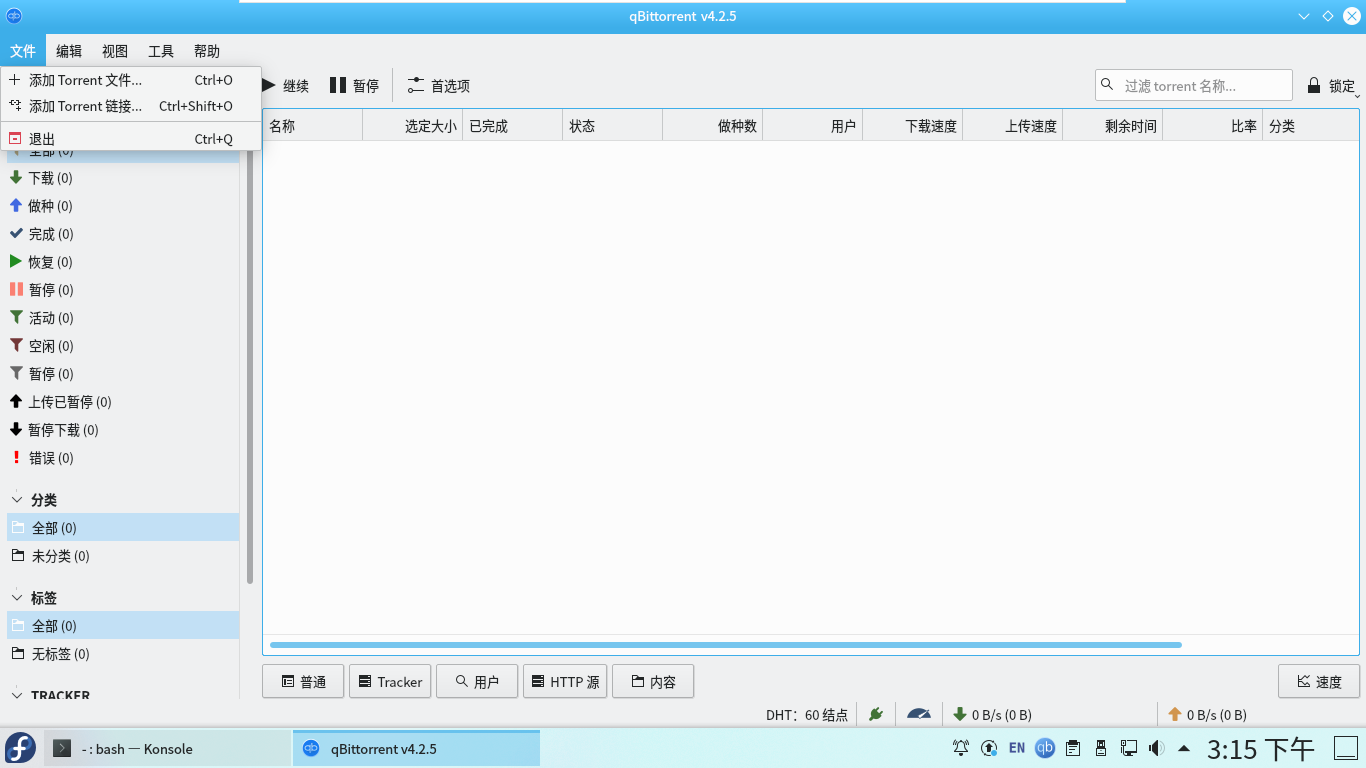Open the 速度 graph panel

(x=1318, y=681)
